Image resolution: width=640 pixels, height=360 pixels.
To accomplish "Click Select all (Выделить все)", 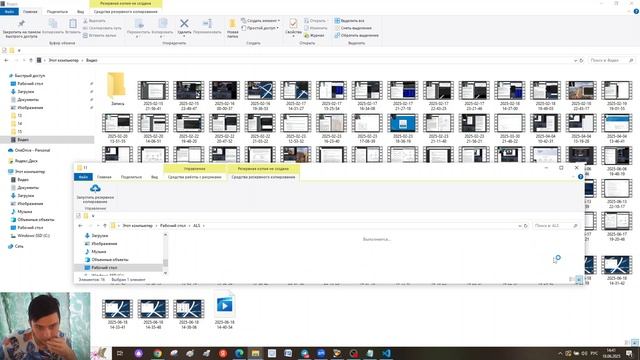I will point(349,20).
